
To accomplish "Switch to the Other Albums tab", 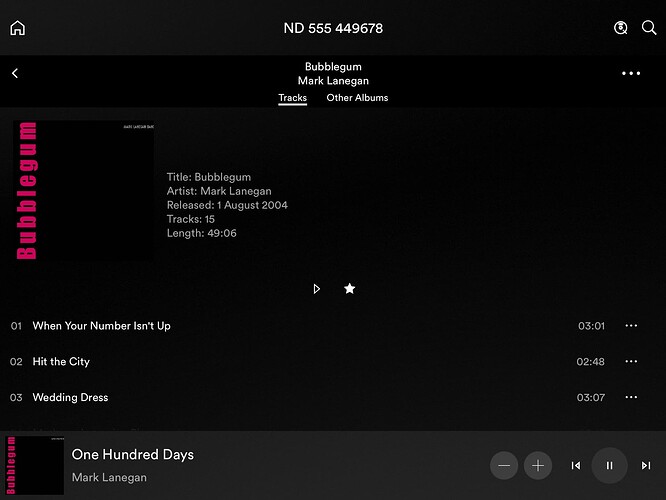I will (x=357, y=98).
